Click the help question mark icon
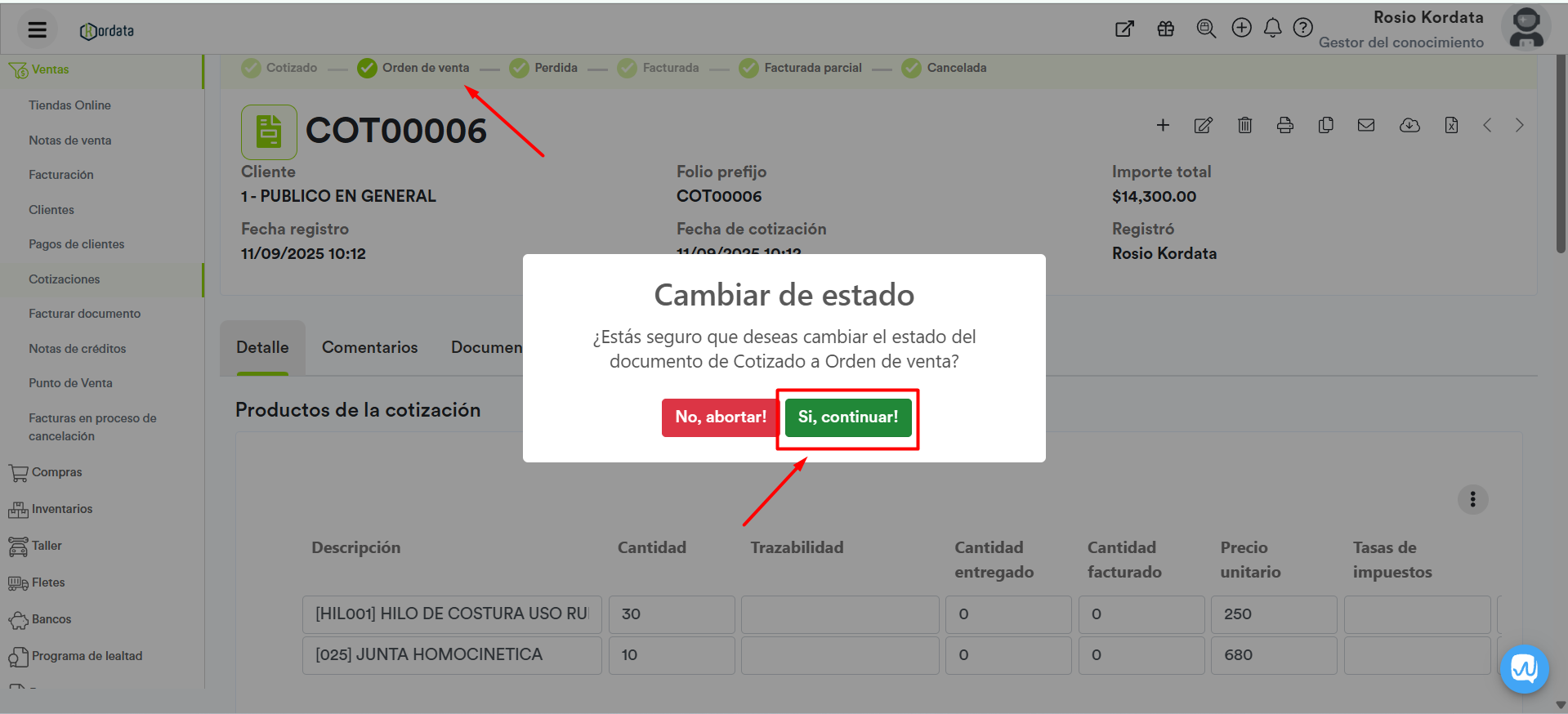The width and height of the screenshot is (1568, 714). (1302, 29)
